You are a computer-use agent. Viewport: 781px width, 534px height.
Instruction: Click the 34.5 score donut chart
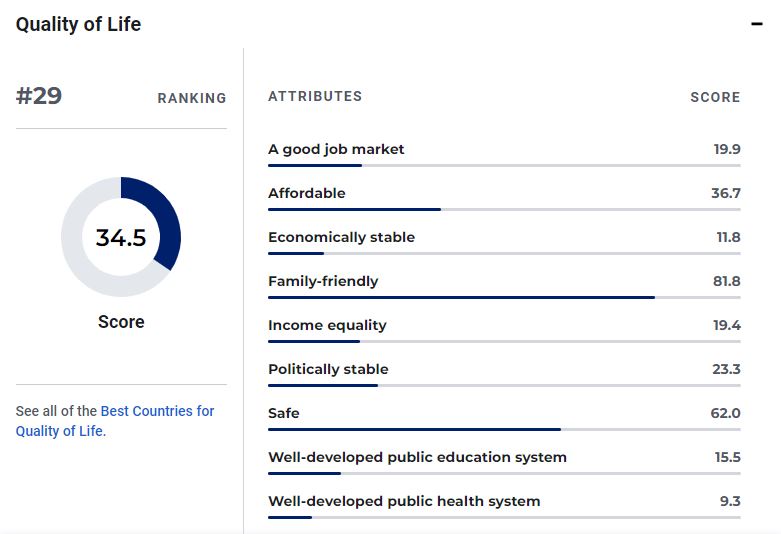pyautogui.click(x=121, y=237)
